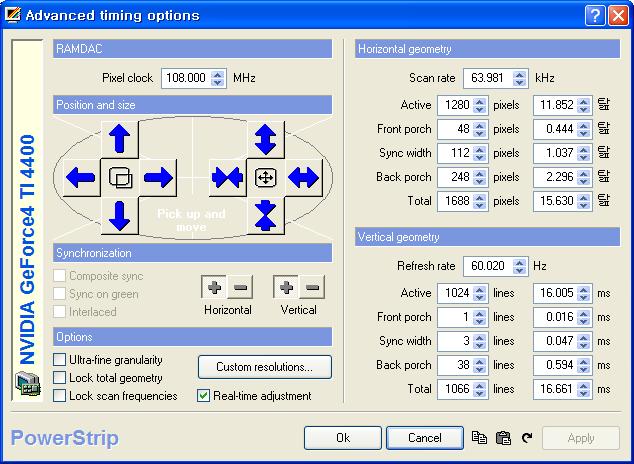Increase Pixel clock using the up spinner arrow

[218, 73]
